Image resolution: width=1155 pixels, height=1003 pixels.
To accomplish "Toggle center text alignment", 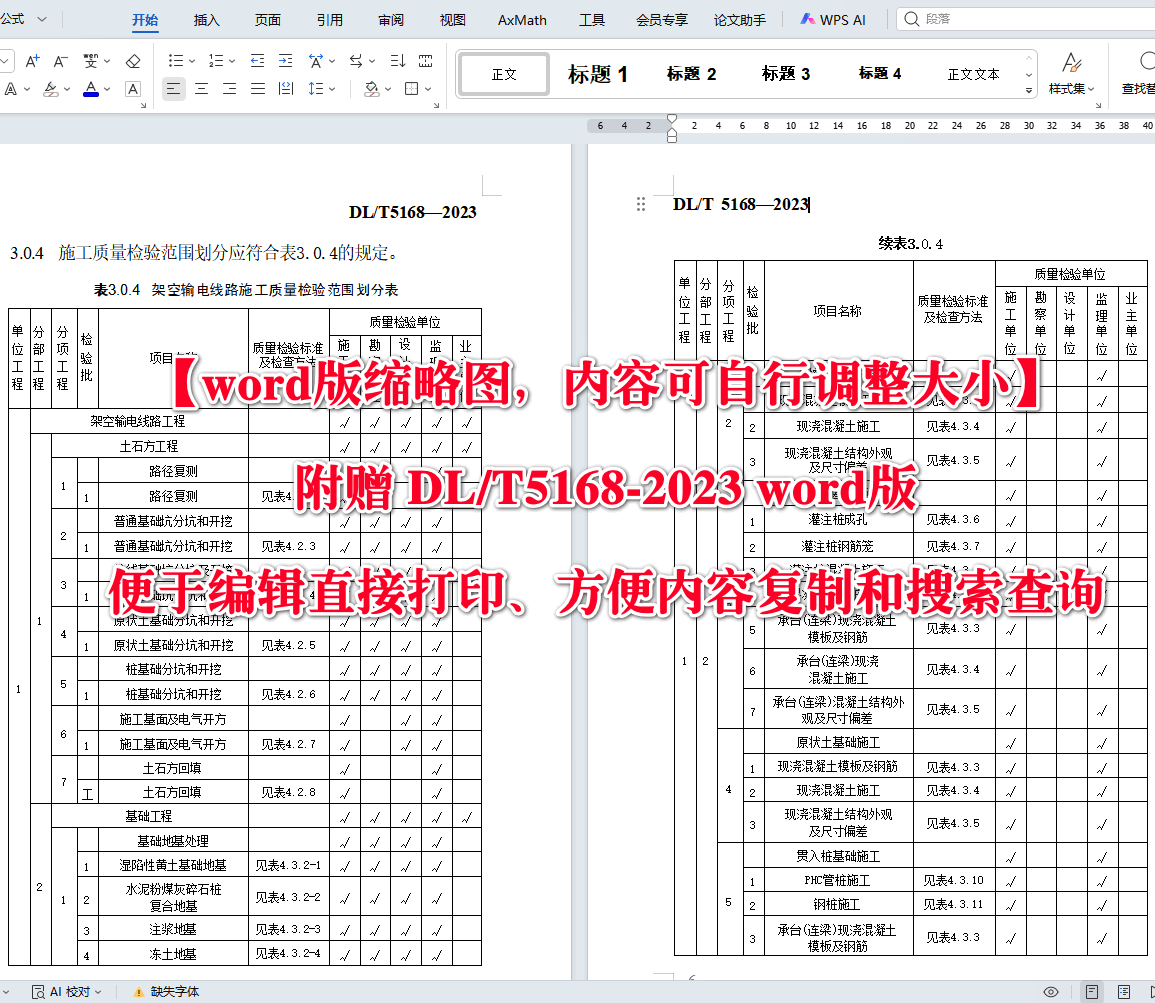I will (201, 89).
